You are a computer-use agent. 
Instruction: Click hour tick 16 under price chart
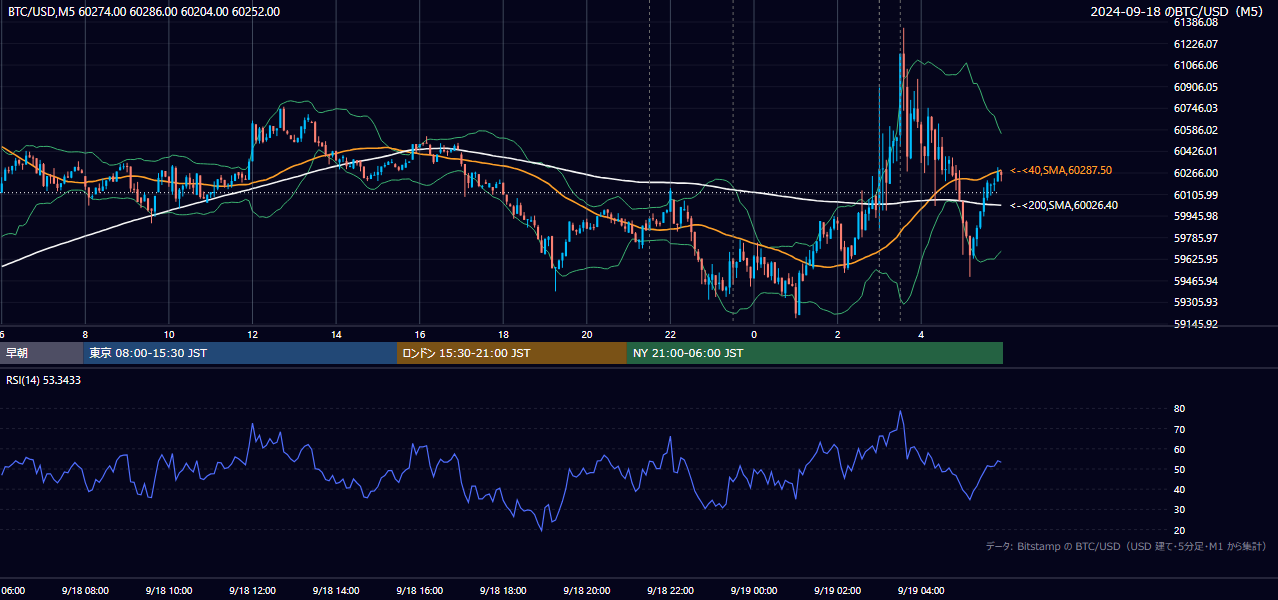420,334
